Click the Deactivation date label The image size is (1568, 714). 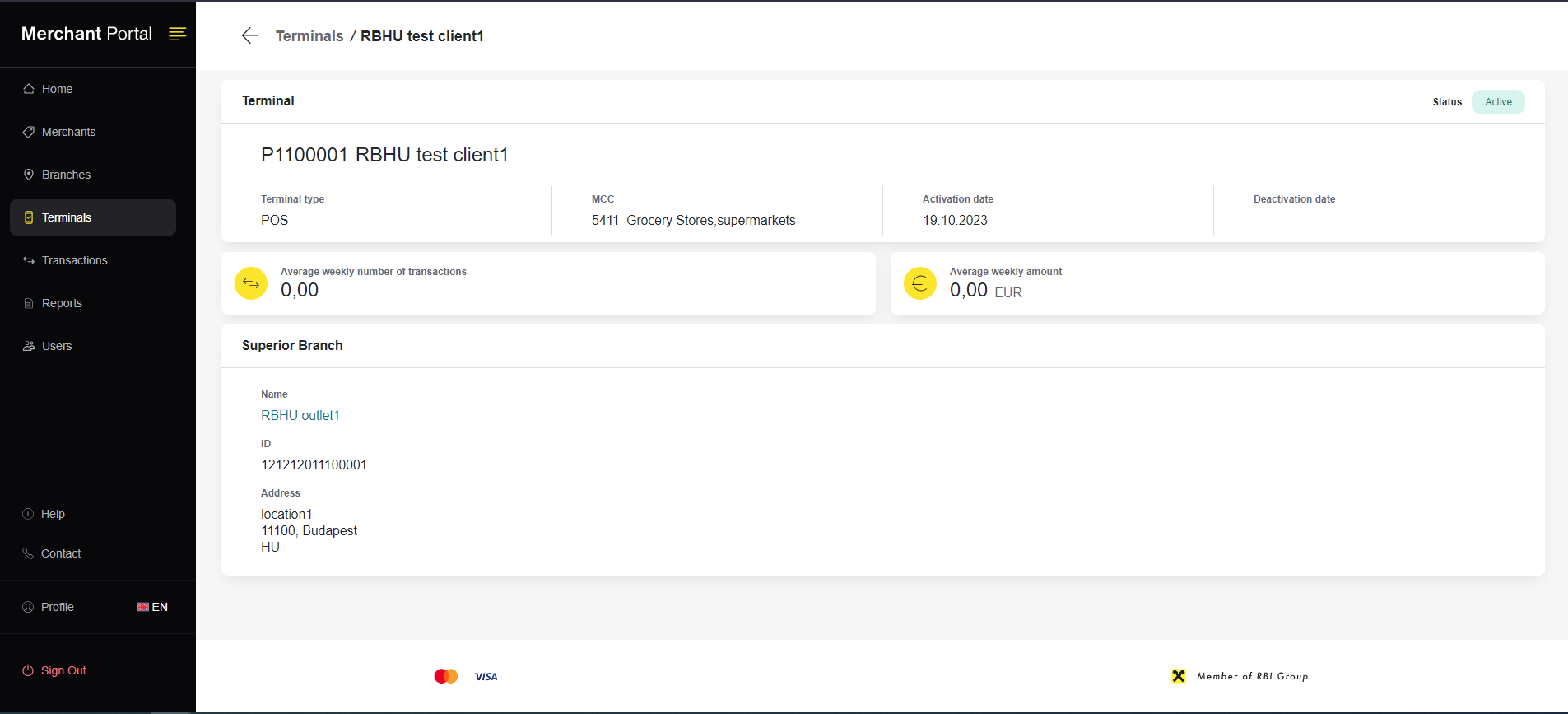click(x=1295, y=199)
